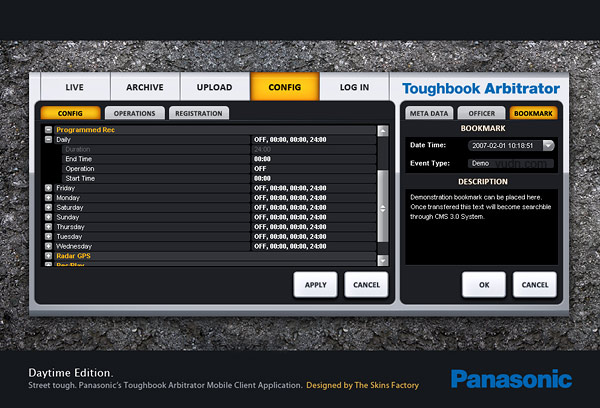The width and height of the screenshot is (600, 408).
Task: Click the Radar GPS label
Action: click(x=73, y=256)
